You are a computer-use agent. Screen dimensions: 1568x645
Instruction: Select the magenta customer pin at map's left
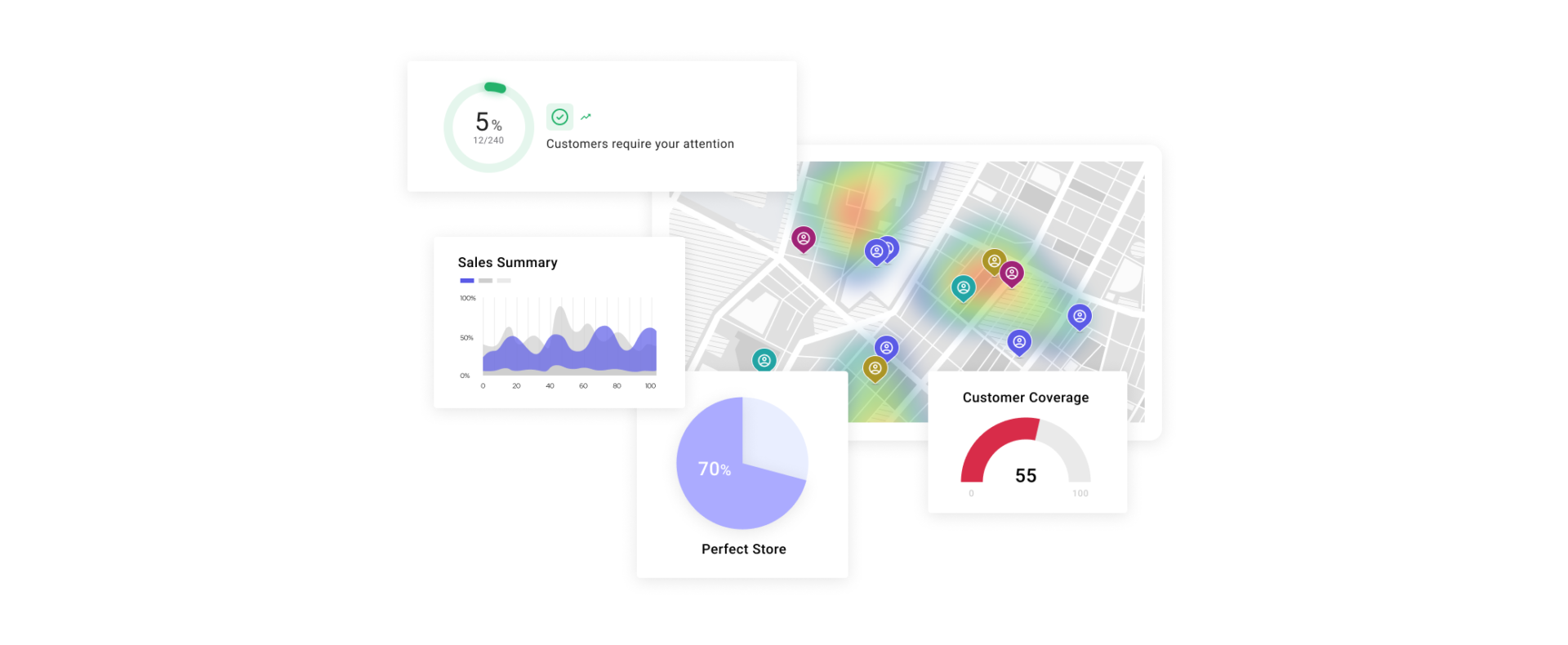click(x=804, y=239)
